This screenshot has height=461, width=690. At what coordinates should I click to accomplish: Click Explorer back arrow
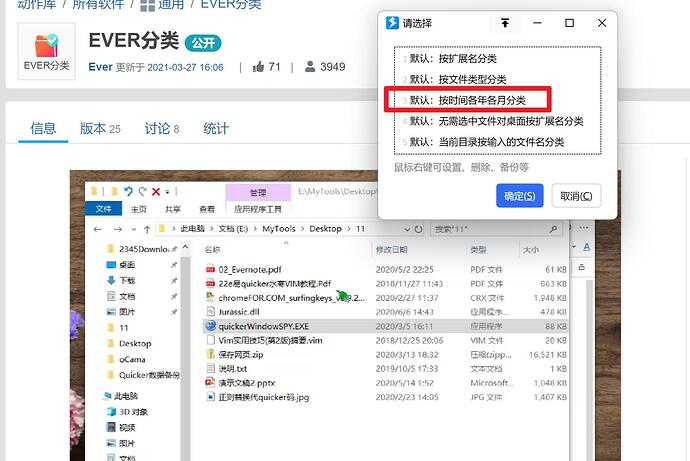click(98, 229)
